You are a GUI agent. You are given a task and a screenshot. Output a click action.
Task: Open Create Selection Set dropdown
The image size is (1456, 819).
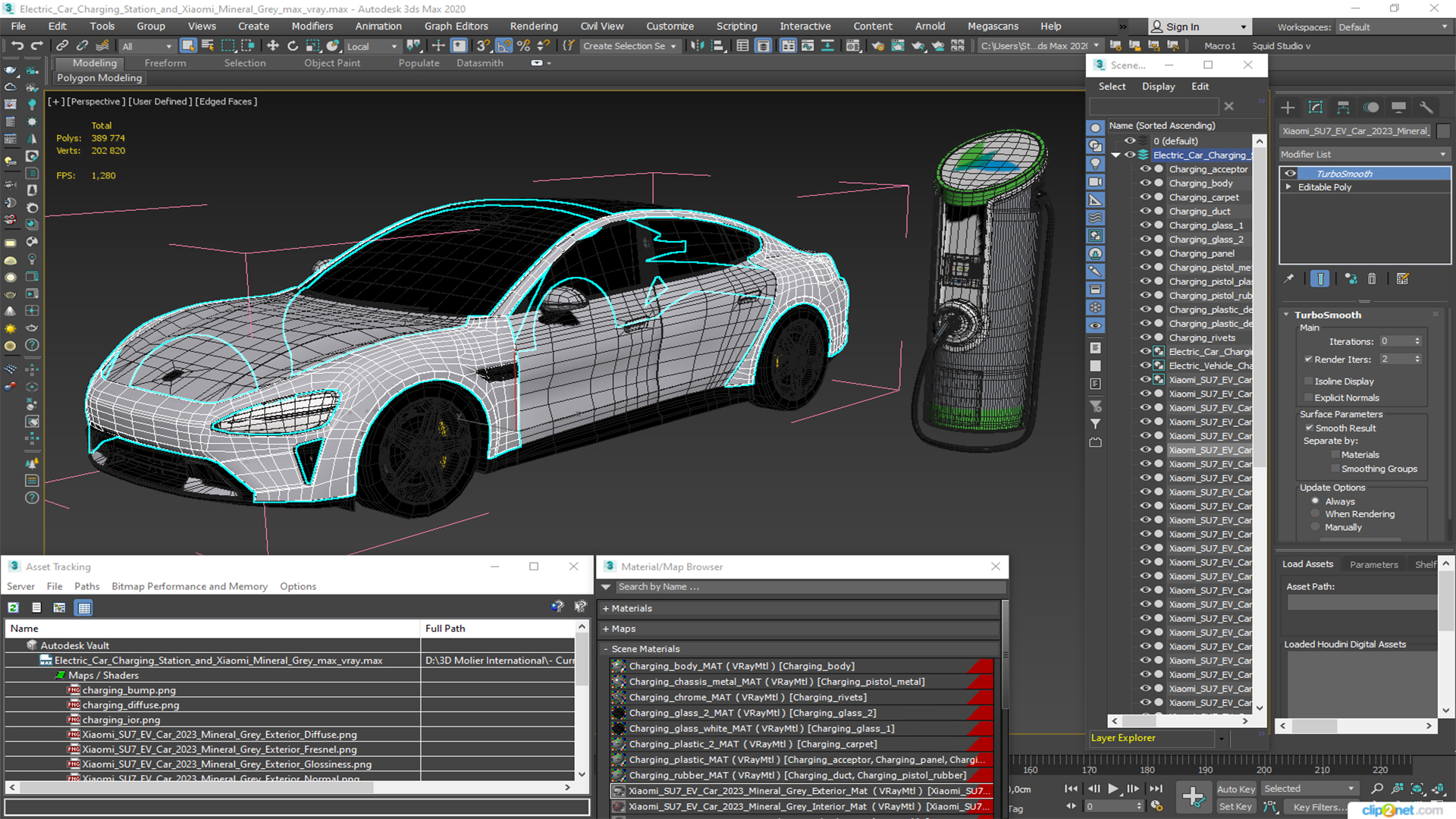coord(629,46)
